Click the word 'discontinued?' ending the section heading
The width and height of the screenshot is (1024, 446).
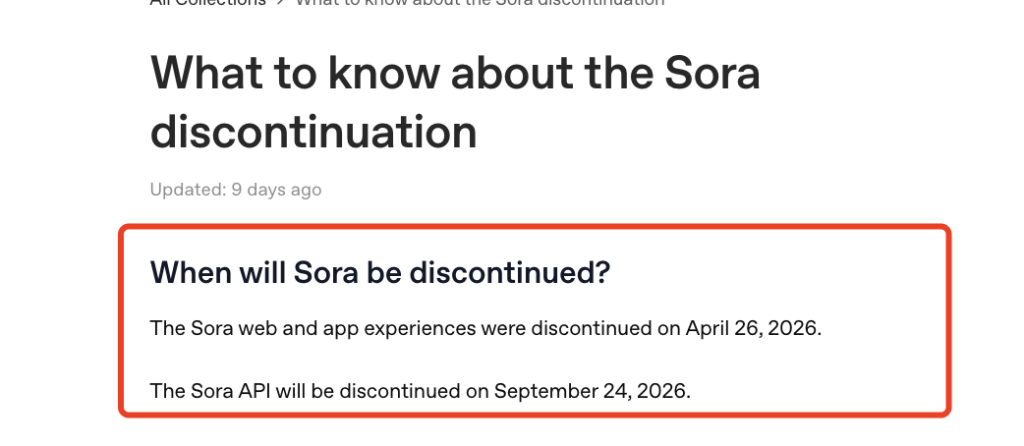point(509,272)
